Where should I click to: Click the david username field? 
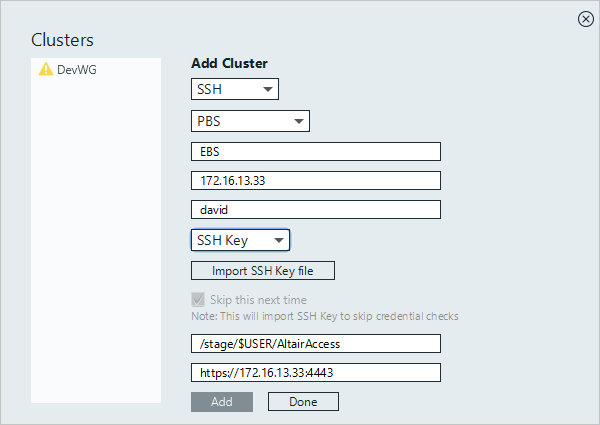tap(315, 210)
